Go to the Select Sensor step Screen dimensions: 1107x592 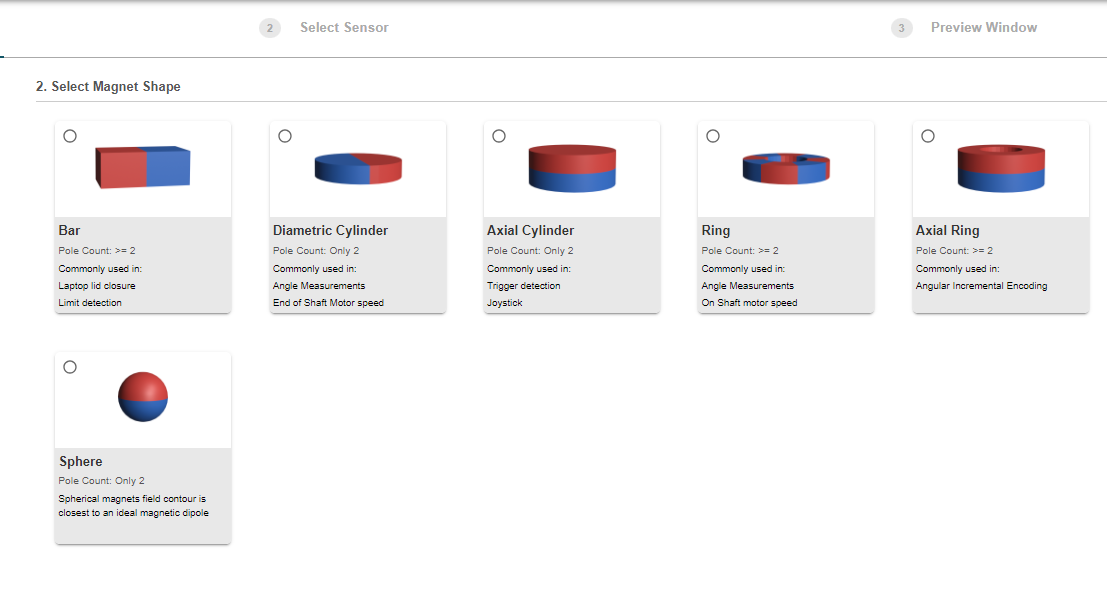[x=344, y=28]
